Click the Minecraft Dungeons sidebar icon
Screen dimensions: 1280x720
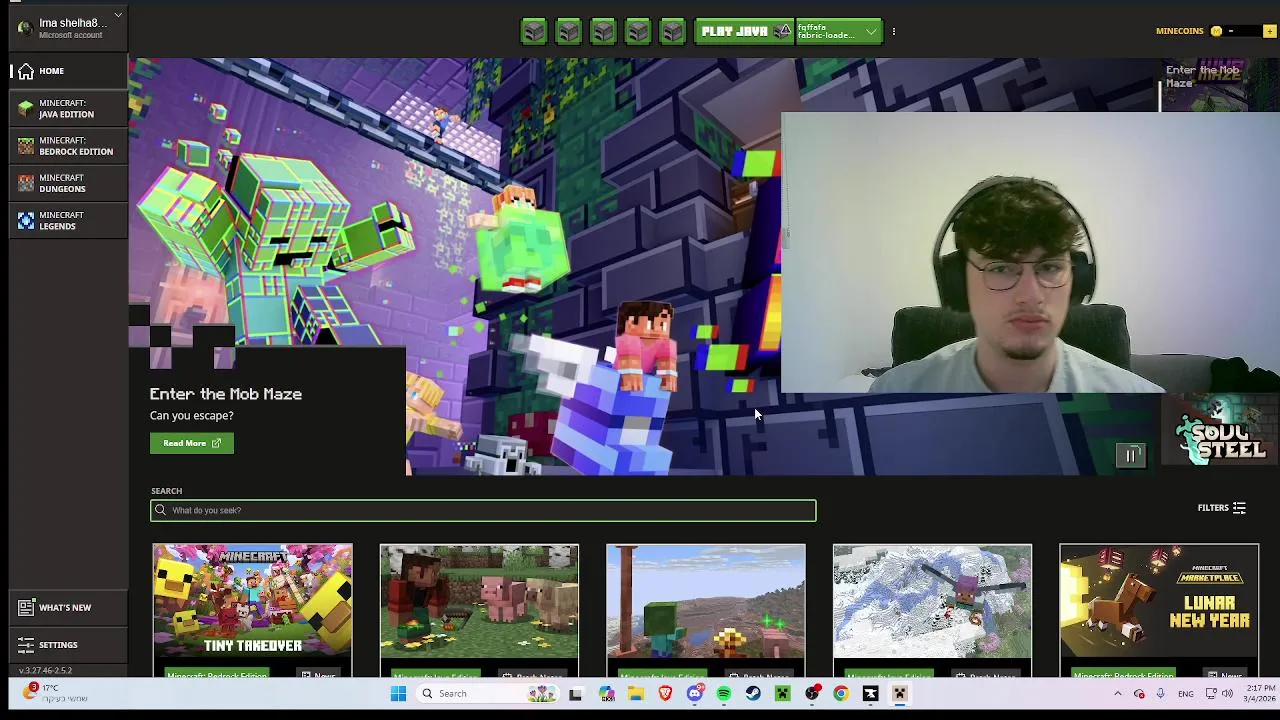tap(26, 183)
